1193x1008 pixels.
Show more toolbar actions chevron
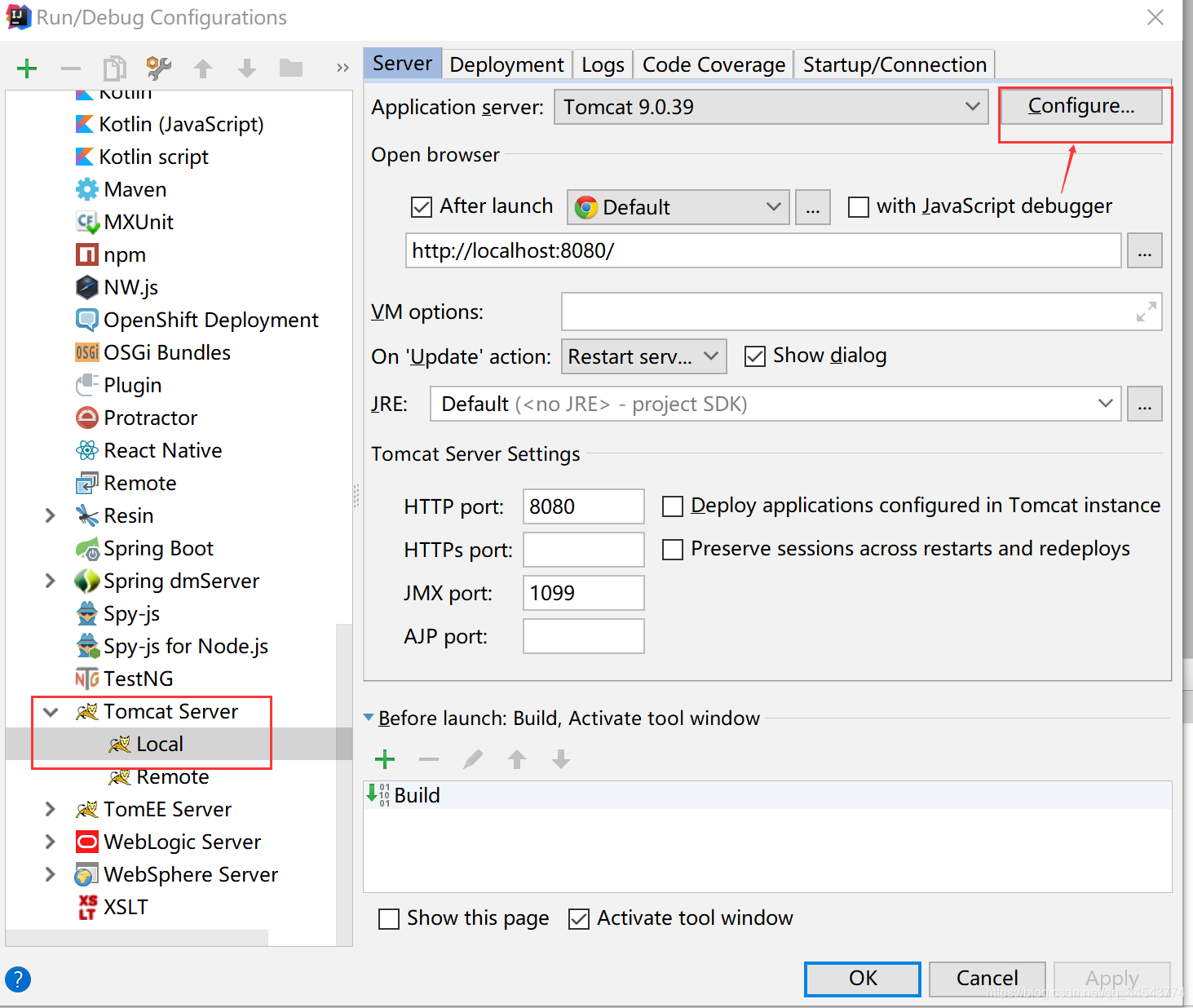click(342, 69)
